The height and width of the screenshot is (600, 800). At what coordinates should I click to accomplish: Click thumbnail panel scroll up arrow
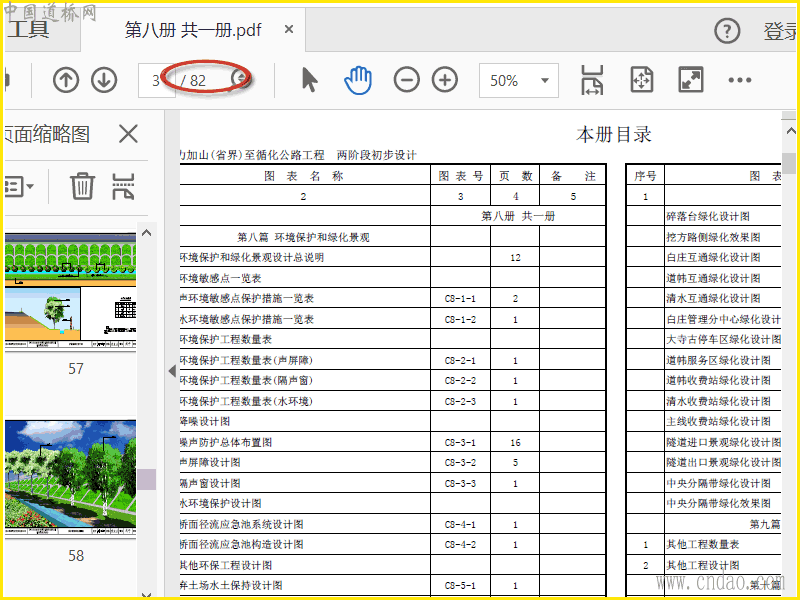[146, 233]
